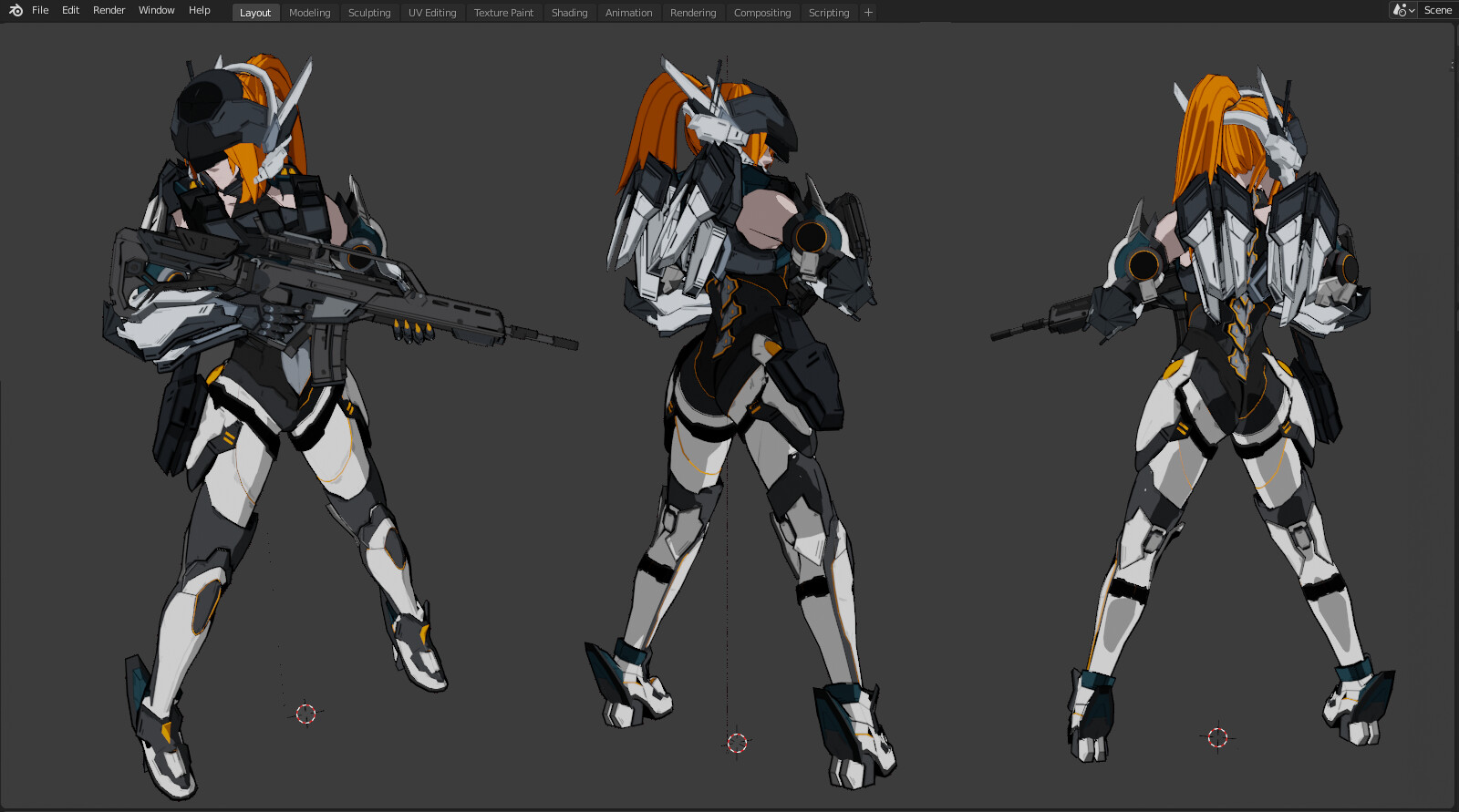Open the Shading workspace tab
This screenshot has width=1459, height=812.
569,13
